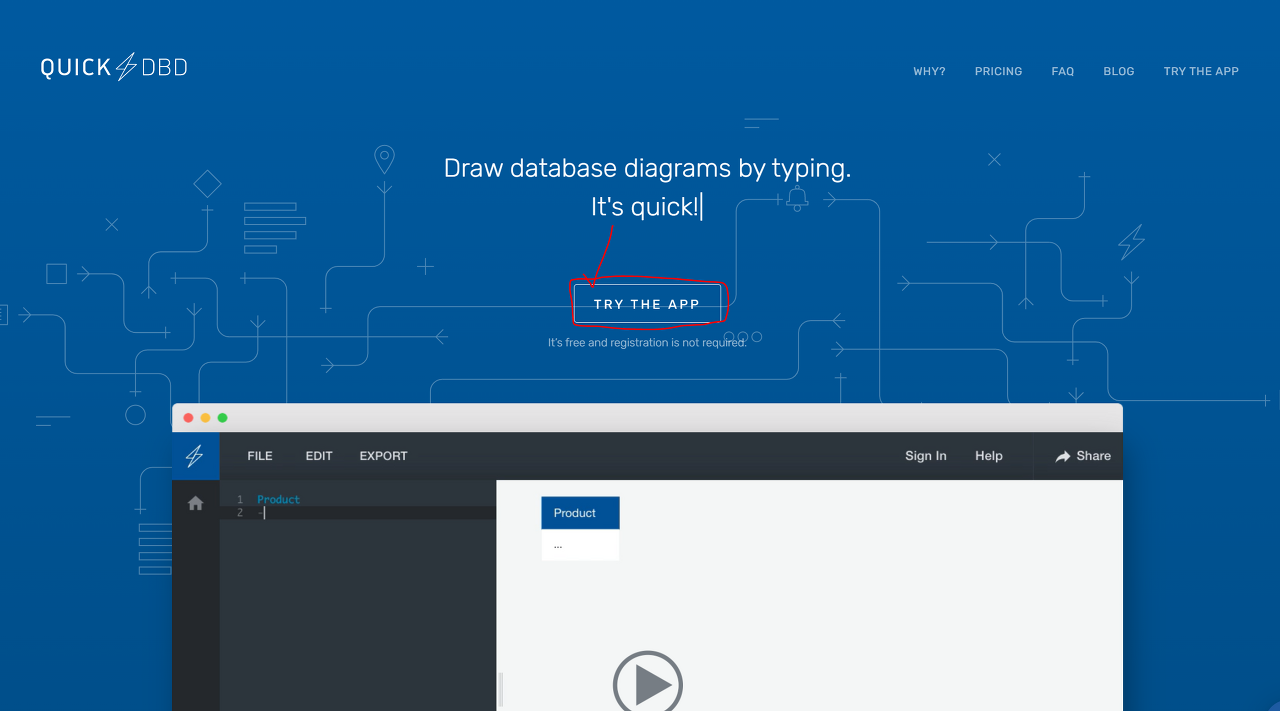Click the lightning bolt icon in app preview
Viewport: 1280px width, 711px height.
[x=195, y=456]
